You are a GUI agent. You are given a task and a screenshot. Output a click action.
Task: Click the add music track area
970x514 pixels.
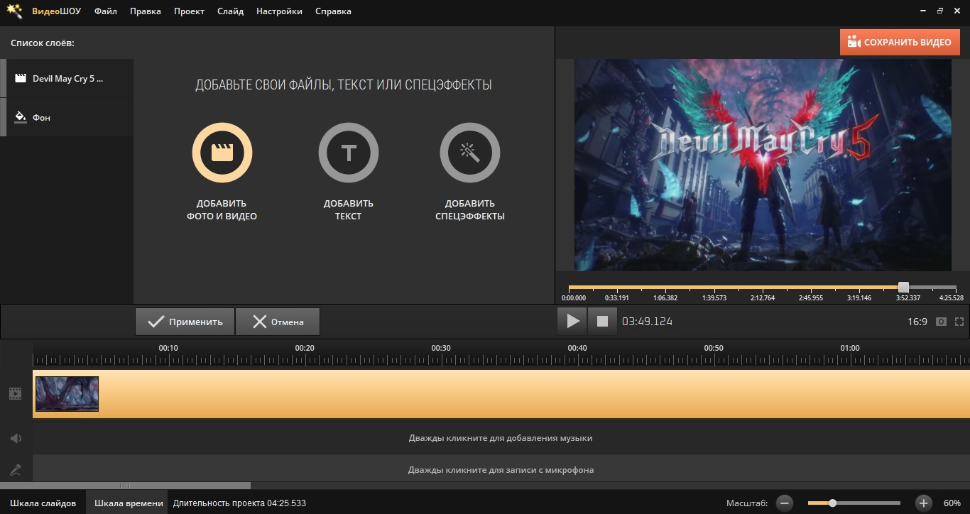pyautogui.click(x=500, y=438)
